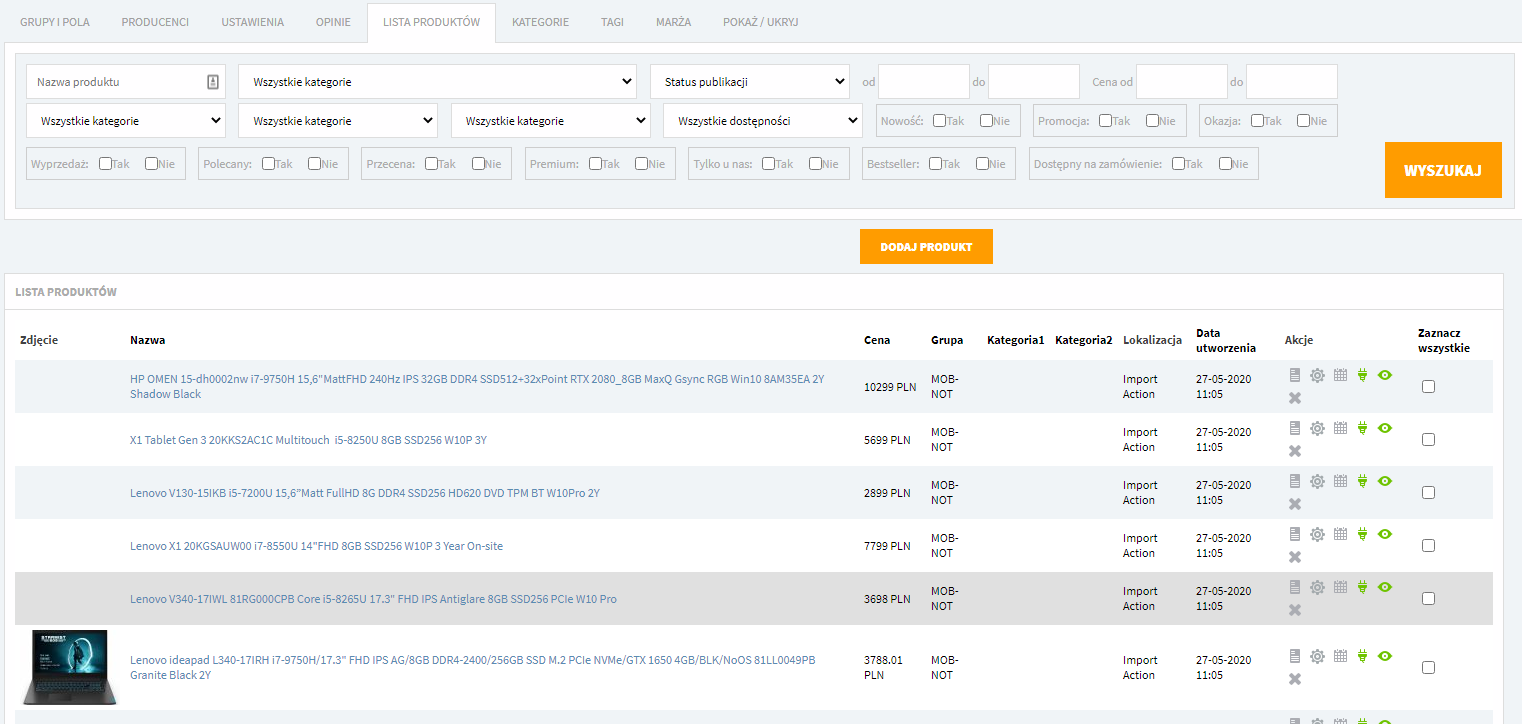Select checkbox for Lenovo V130-15IKB row
The height and width of the screenshot is (724, 1522).
pos(1428,492)
